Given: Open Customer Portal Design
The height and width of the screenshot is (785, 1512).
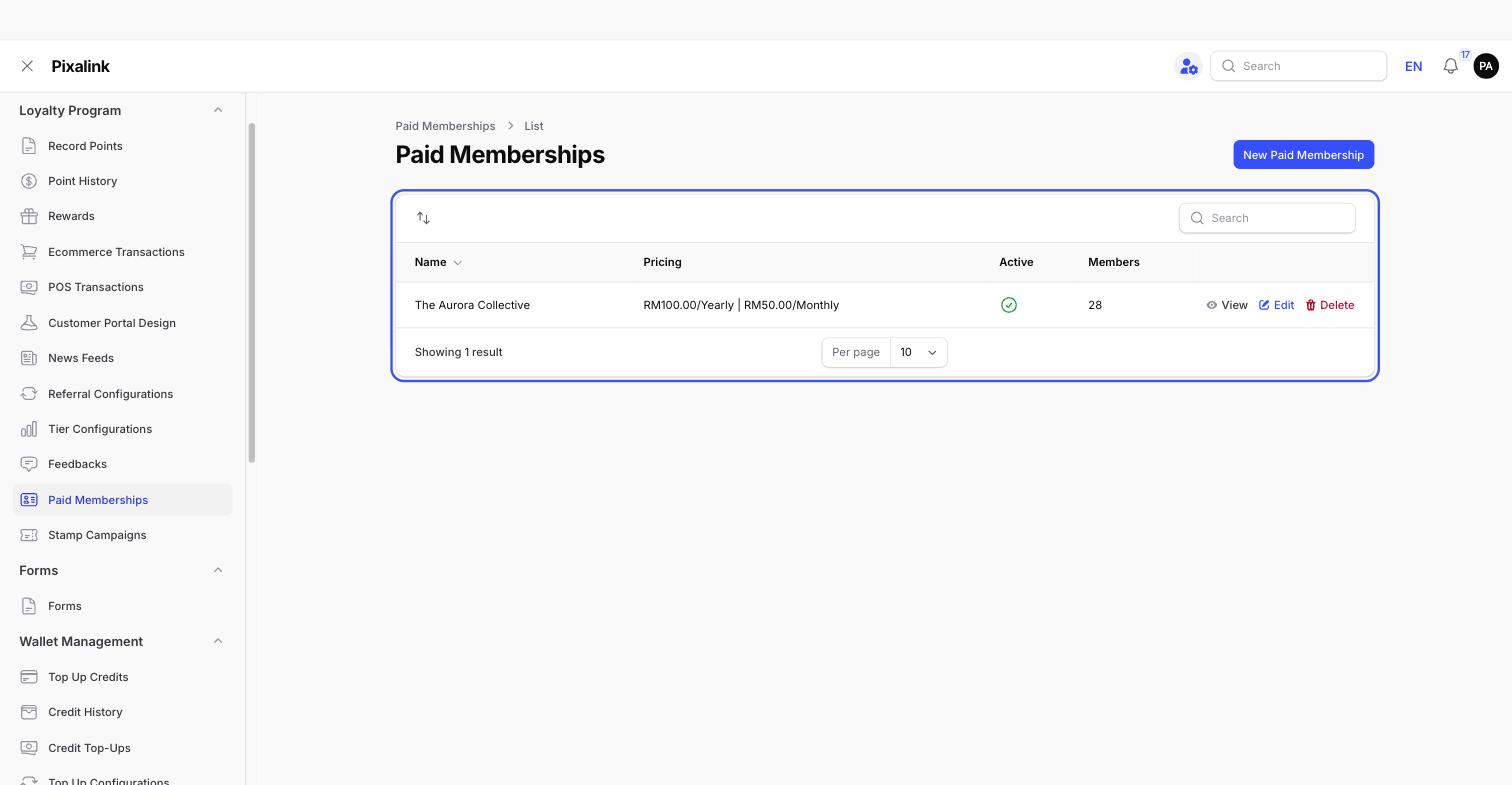Looking at the screenshot, I should coord(123,323).
